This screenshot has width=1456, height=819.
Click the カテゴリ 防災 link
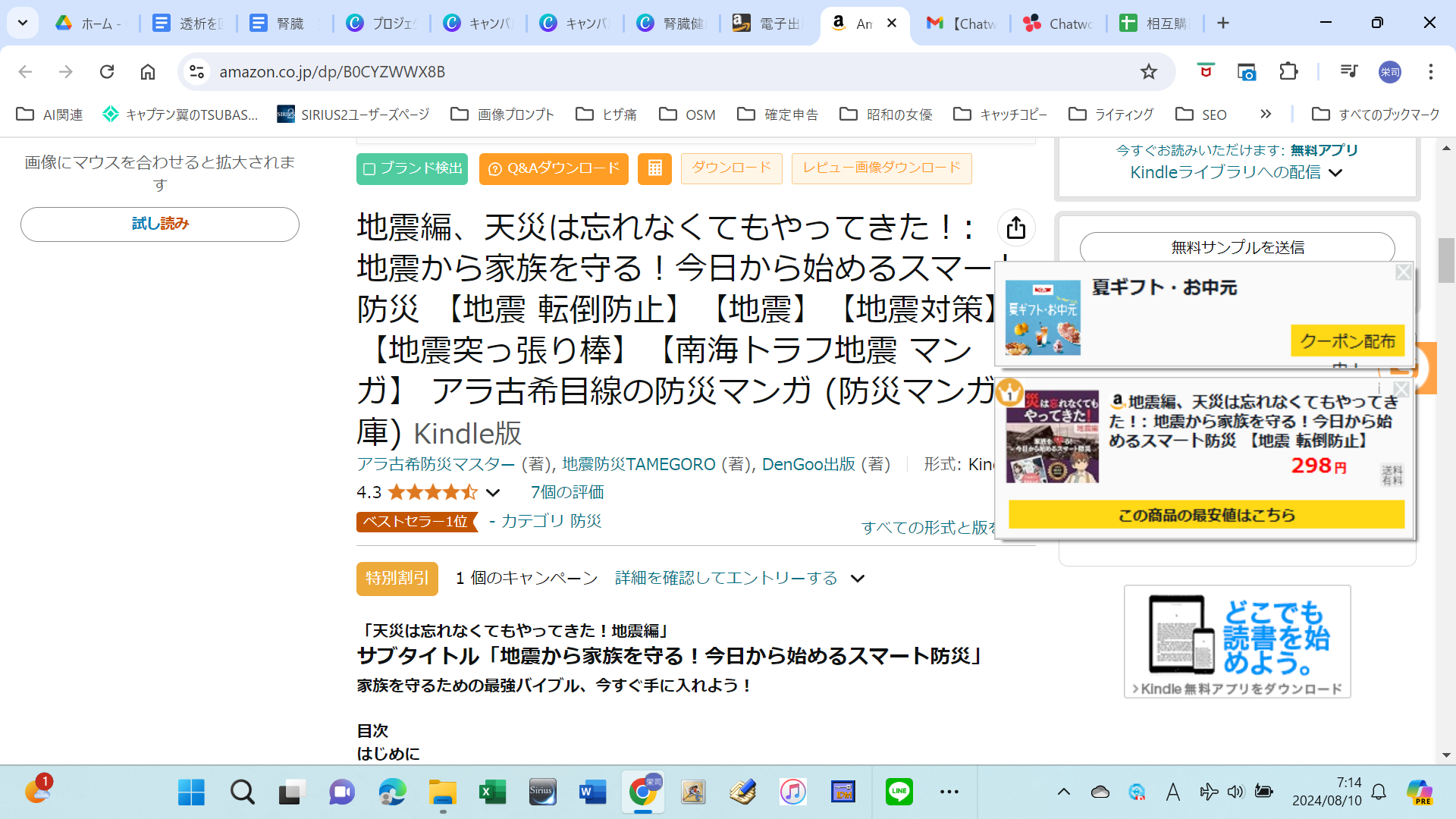(551, 522)
